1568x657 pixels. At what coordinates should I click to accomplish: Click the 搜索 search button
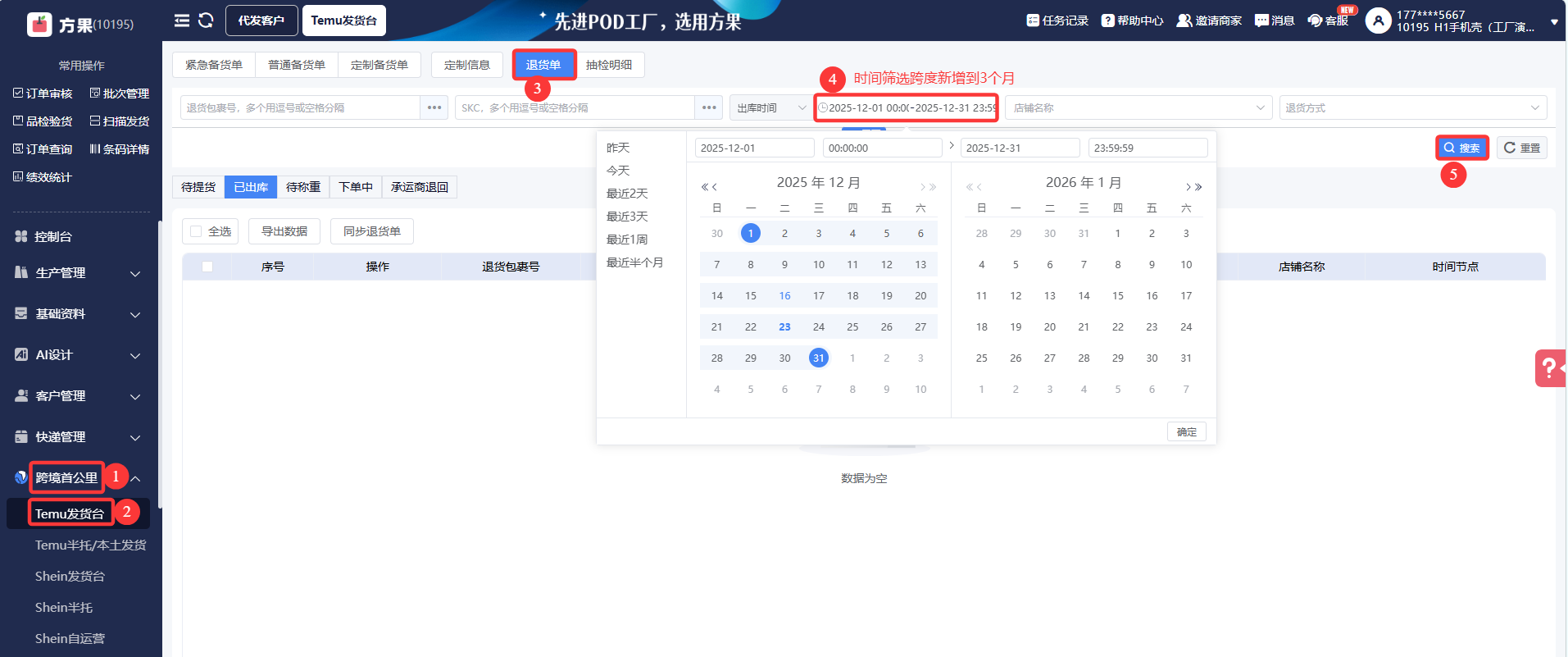click(1462, 148)
